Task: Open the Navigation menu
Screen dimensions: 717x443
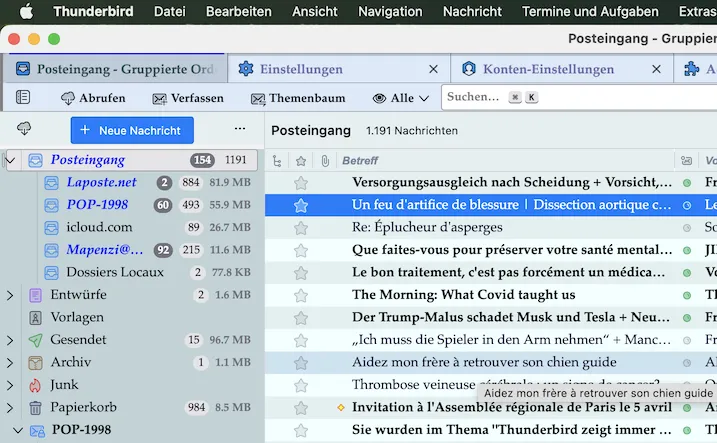Action: 390,11
